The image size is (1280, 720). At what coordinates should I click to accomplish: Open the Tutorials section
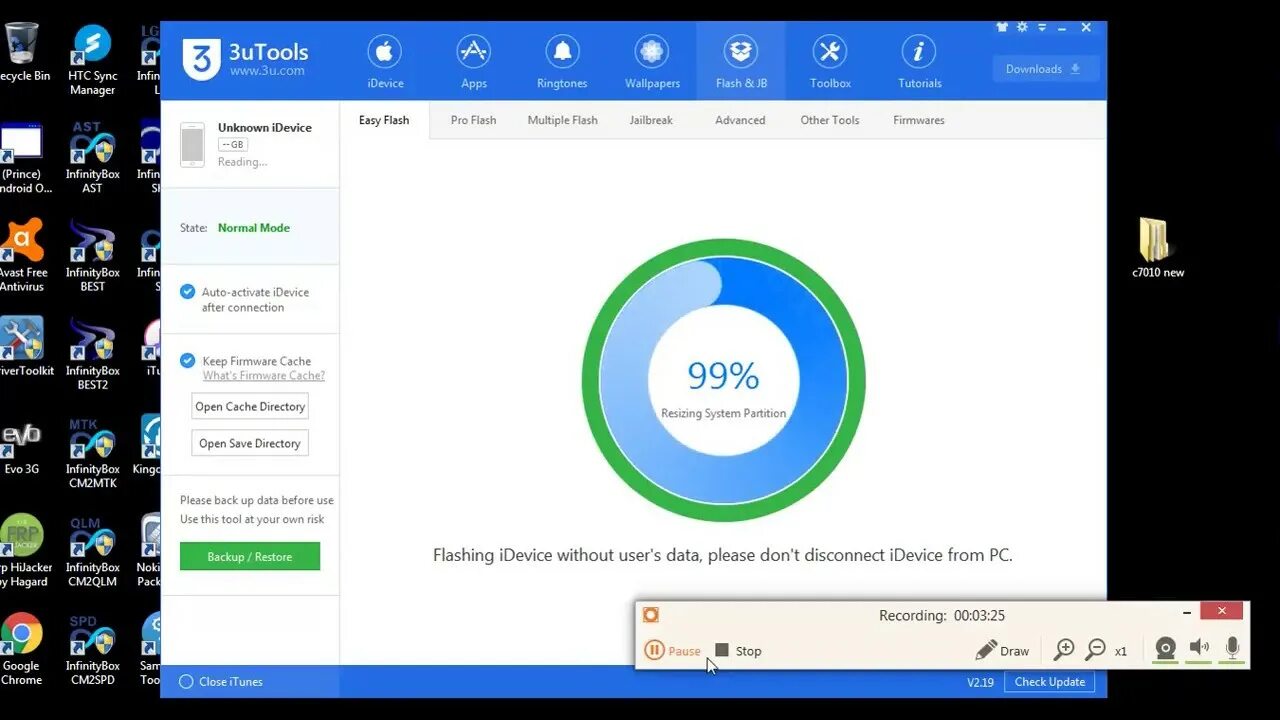click(919, 62)
